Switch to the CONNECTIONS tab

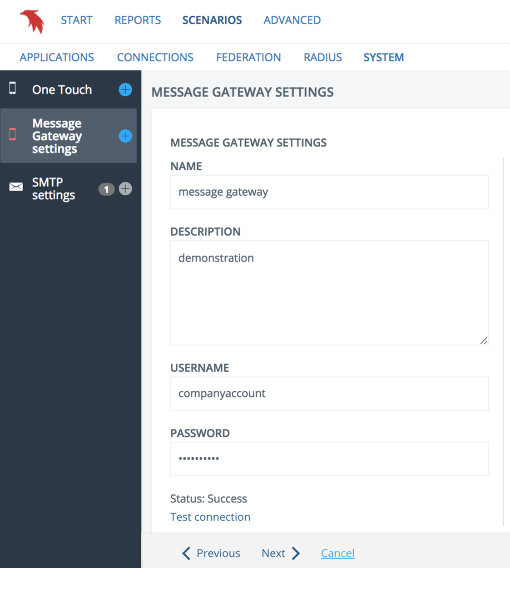[x=155, y=57]
